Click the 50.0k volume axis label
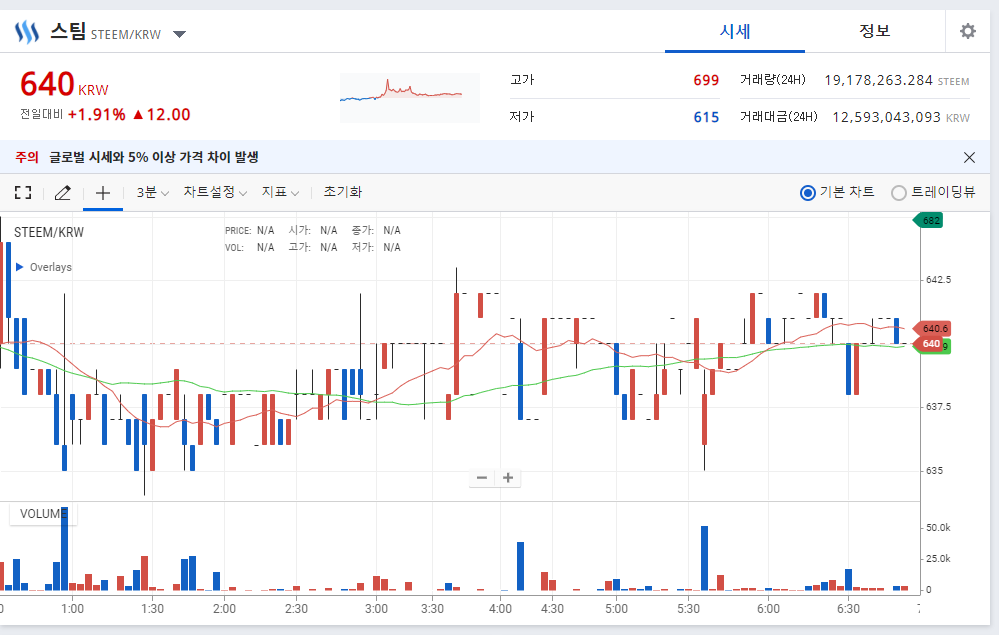Screen dimensions: 999x635 938,528
